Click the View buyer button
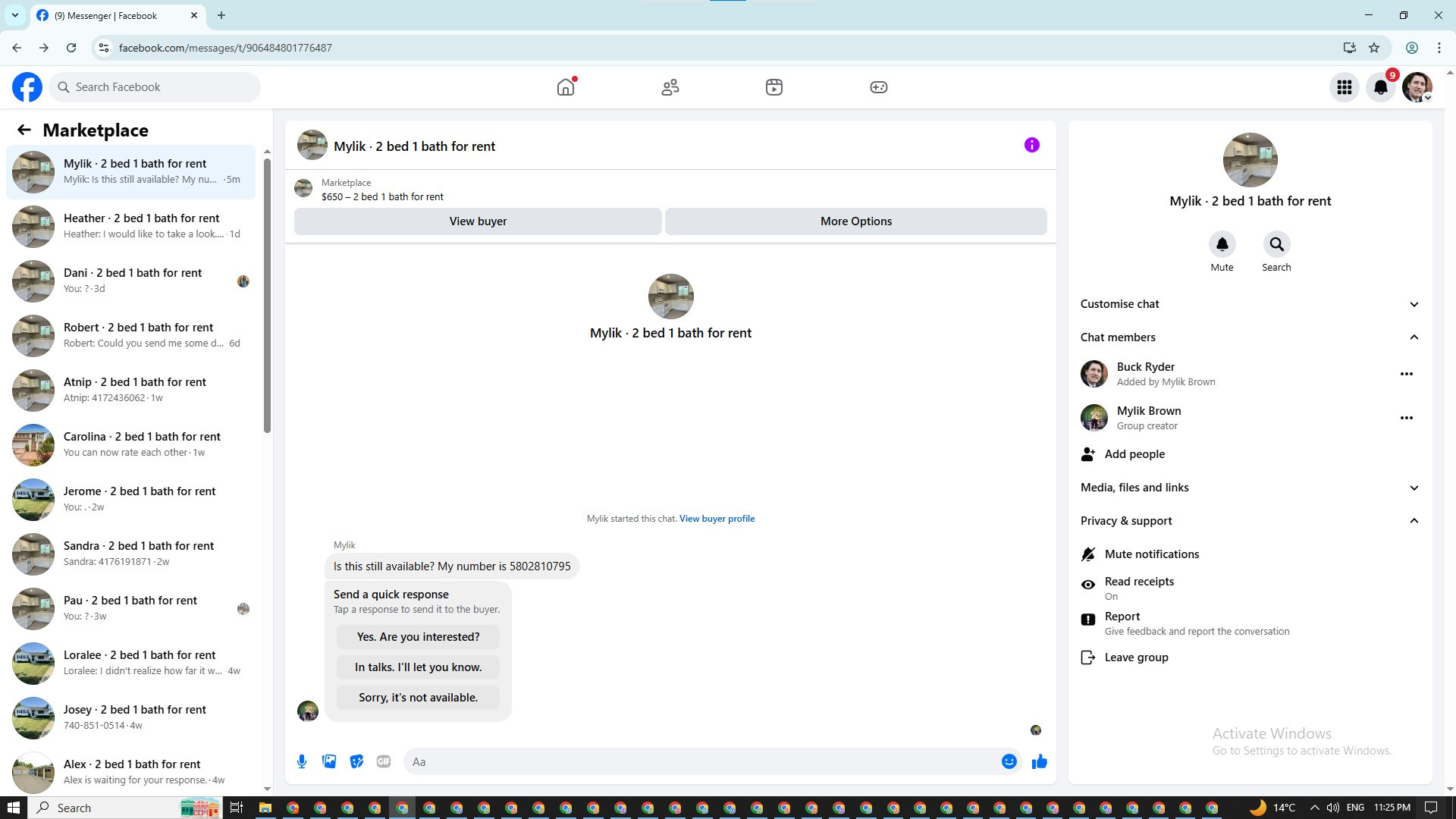 coord(478,221)
